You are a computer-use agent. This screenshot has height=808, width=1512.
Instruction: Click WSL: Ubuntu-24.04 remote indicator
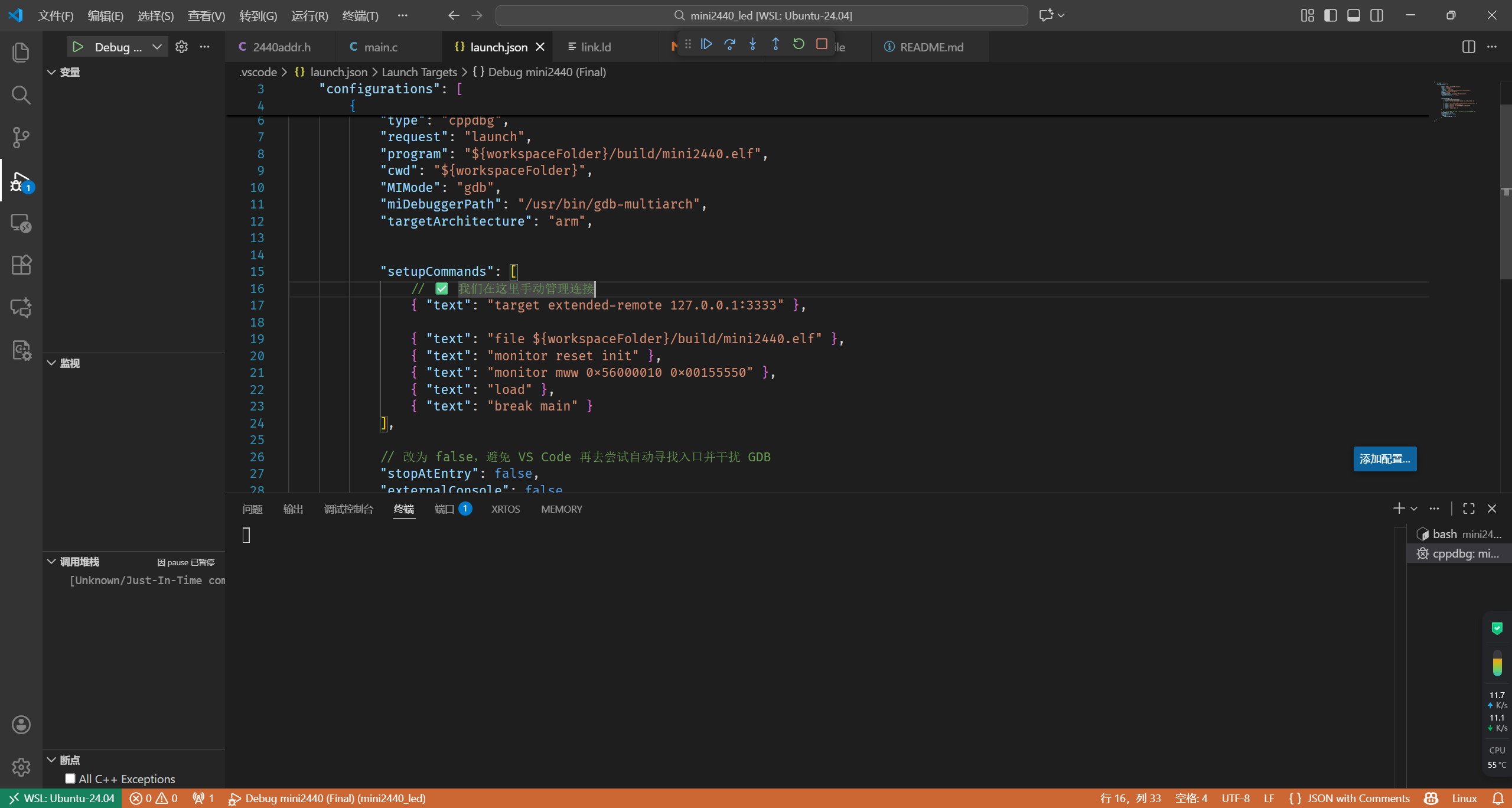(x=61, y=799)
